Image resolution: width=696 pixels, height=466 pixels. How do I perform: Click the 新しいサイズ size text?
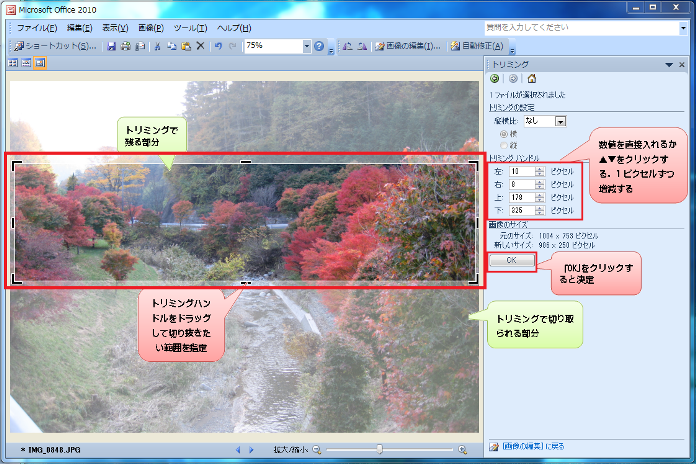tap(544, 245)
